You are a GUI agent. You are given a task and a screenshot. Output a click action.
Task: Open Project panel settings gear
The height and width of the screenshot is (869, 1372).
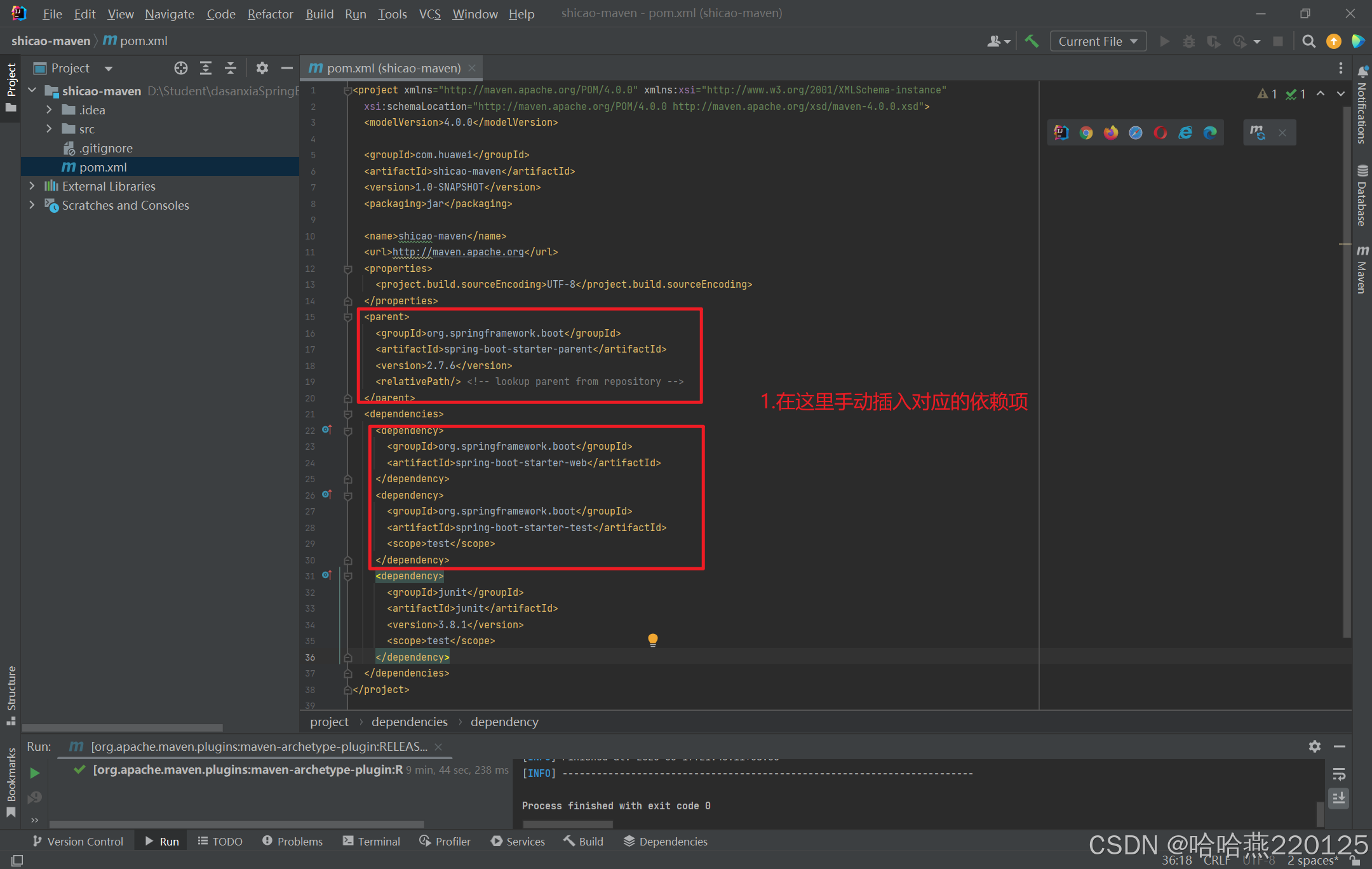pos(262,68)
